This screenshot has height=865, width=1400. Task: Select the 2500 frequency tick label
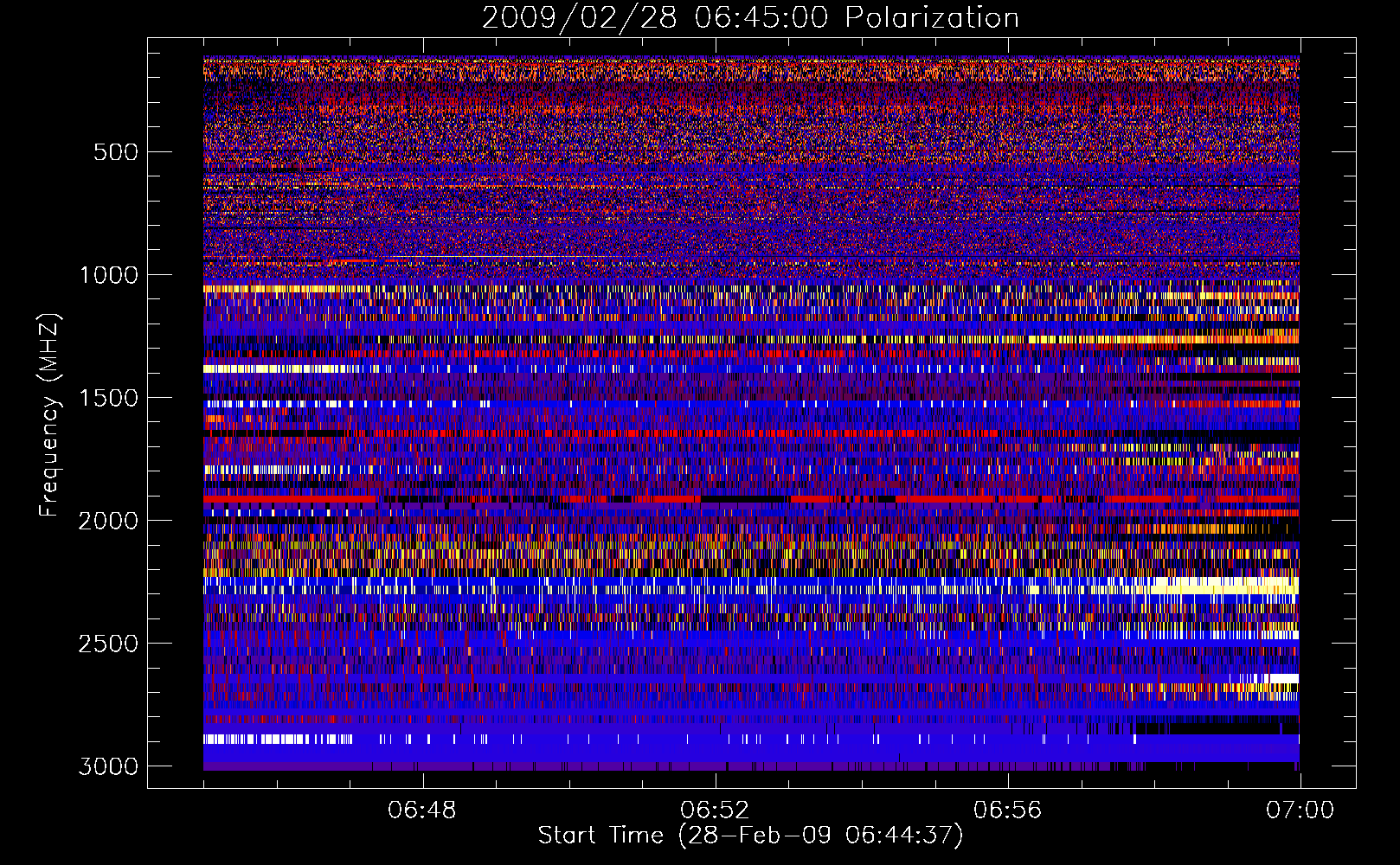coord(108,644)
